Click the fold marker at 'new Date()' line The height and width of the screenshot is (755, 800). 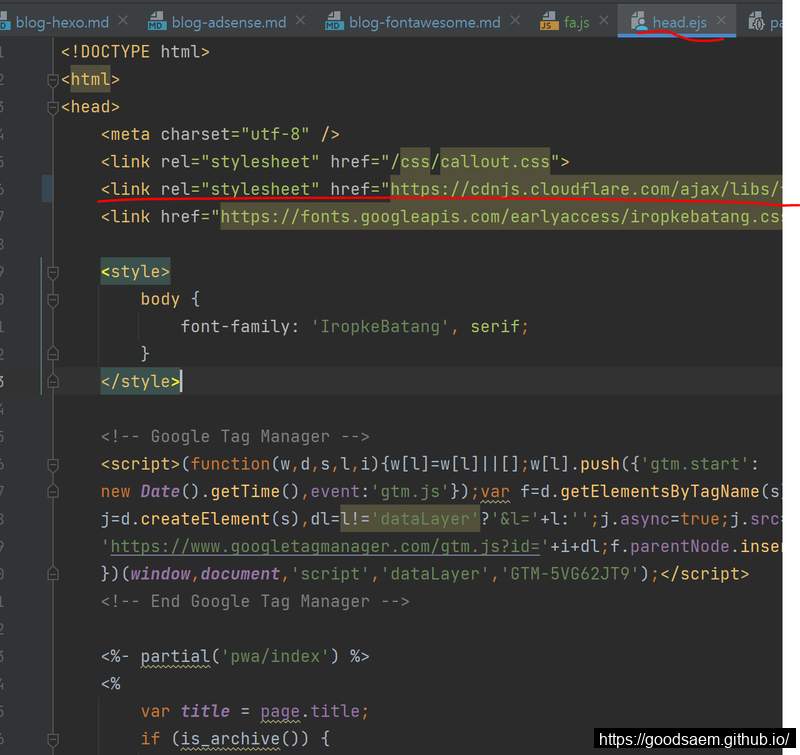coord(52,492)
